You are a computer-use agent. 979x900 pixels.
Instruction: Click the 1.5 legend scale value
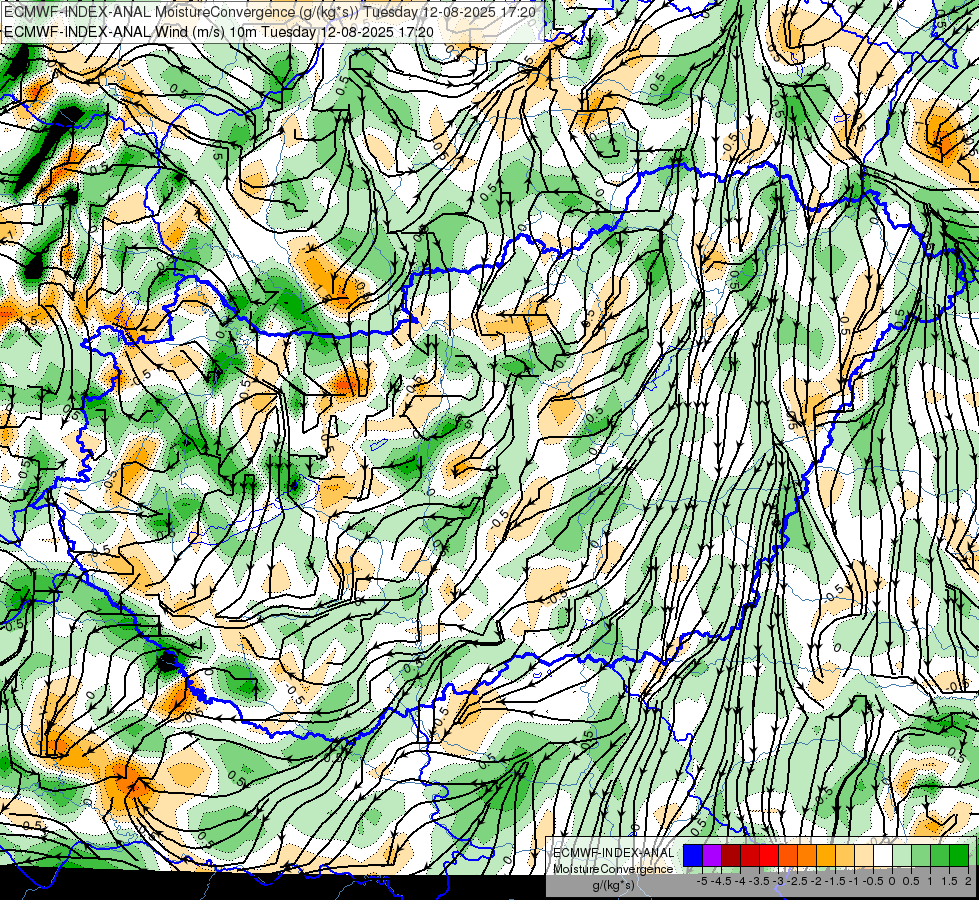pos(949,881)
